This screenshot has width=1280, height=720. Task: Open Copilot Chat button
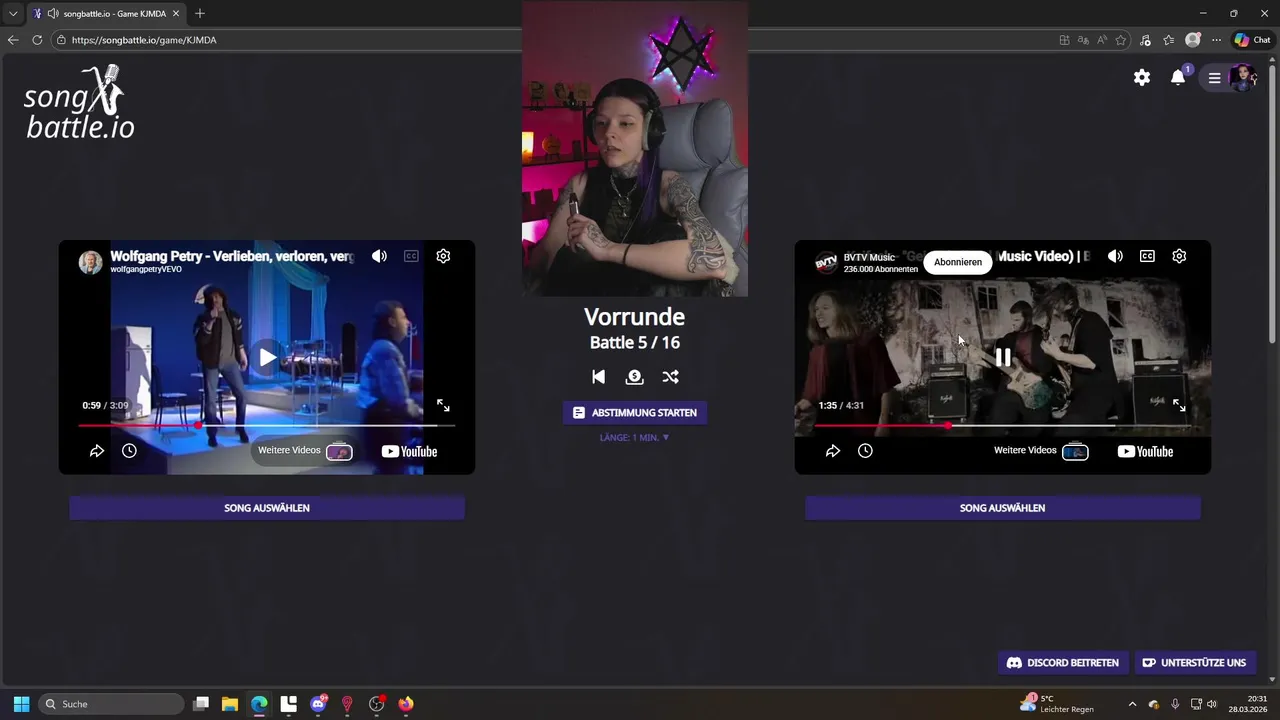[x=1252, y=40]
